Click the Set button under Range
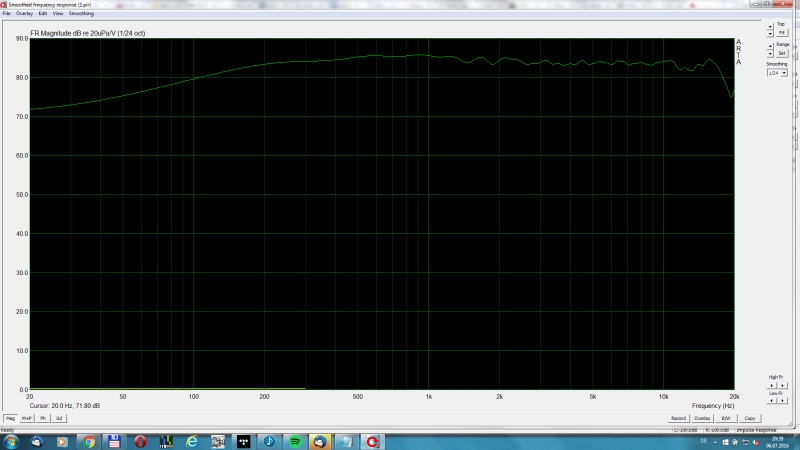Screen dimensions: 800x450 point(782,53)
